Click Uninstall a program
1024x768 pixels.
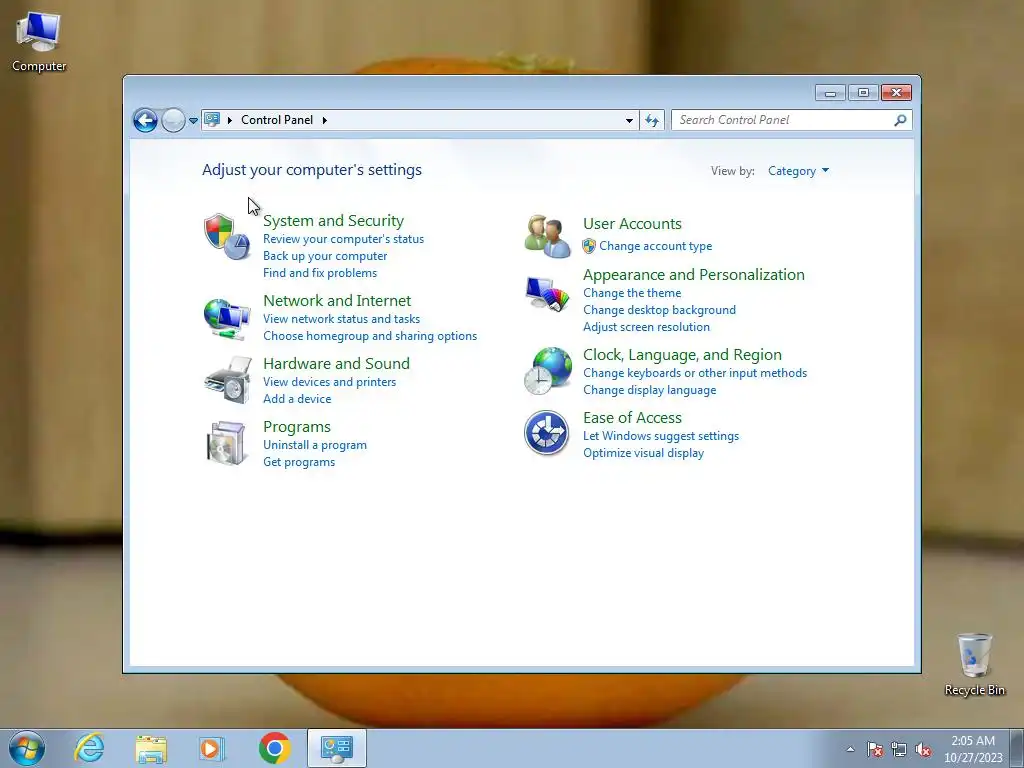click(x=315, y=445)
